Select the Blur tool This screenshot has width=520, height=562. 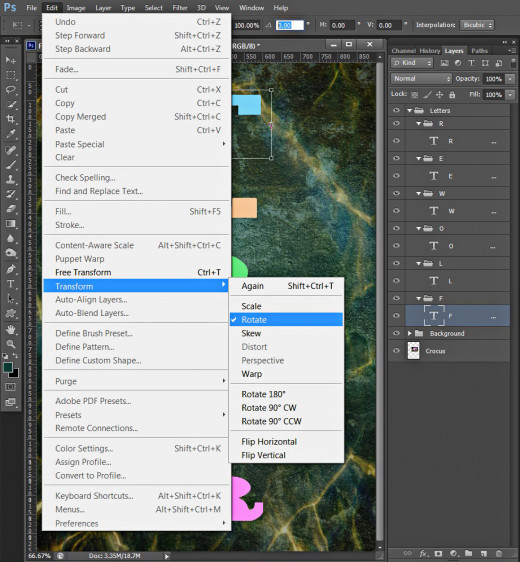(11, 238)
